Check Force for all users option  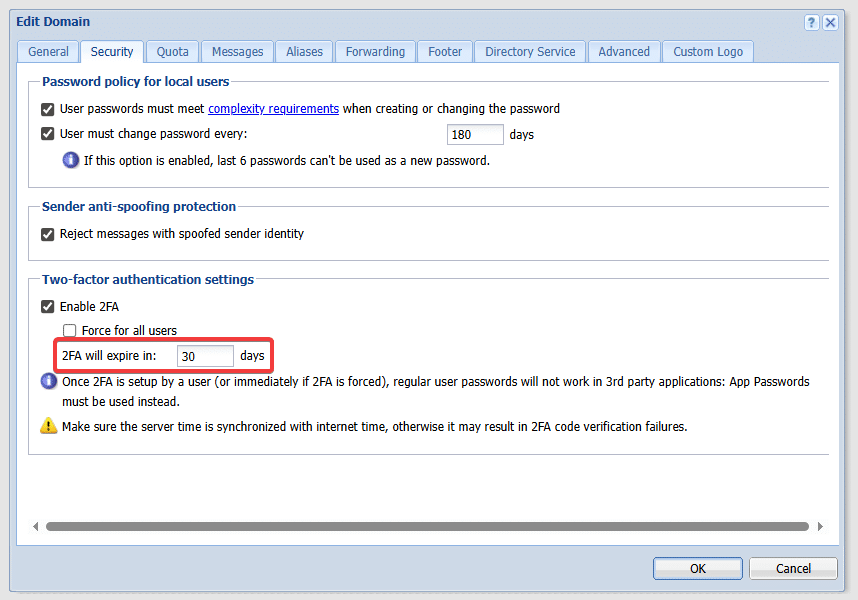pos(70,331)
